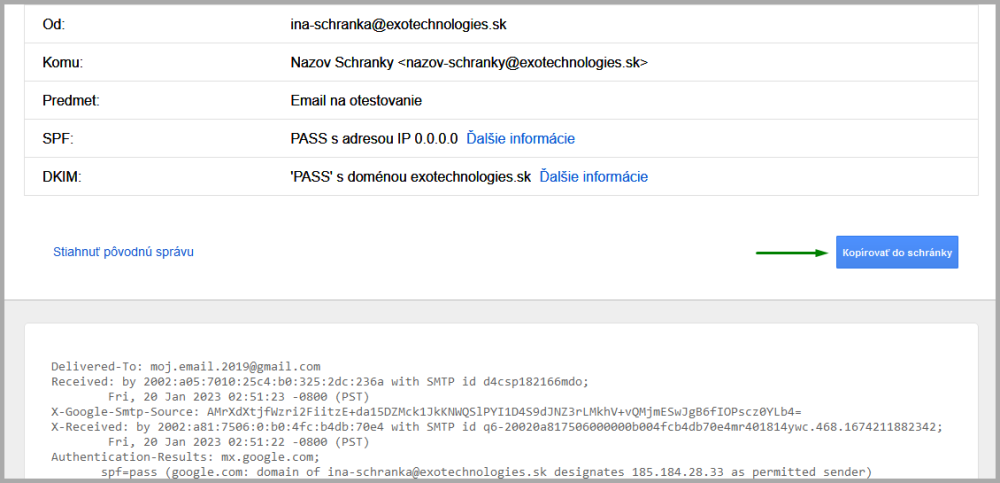Open Ďalšie informácie link in DKIM row

pyautogui.click(x=593, y=176)
